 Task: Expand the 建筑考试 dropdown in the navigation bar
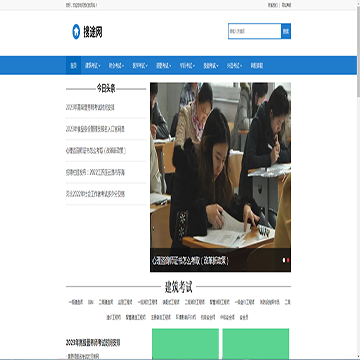[x=93, y=66]
